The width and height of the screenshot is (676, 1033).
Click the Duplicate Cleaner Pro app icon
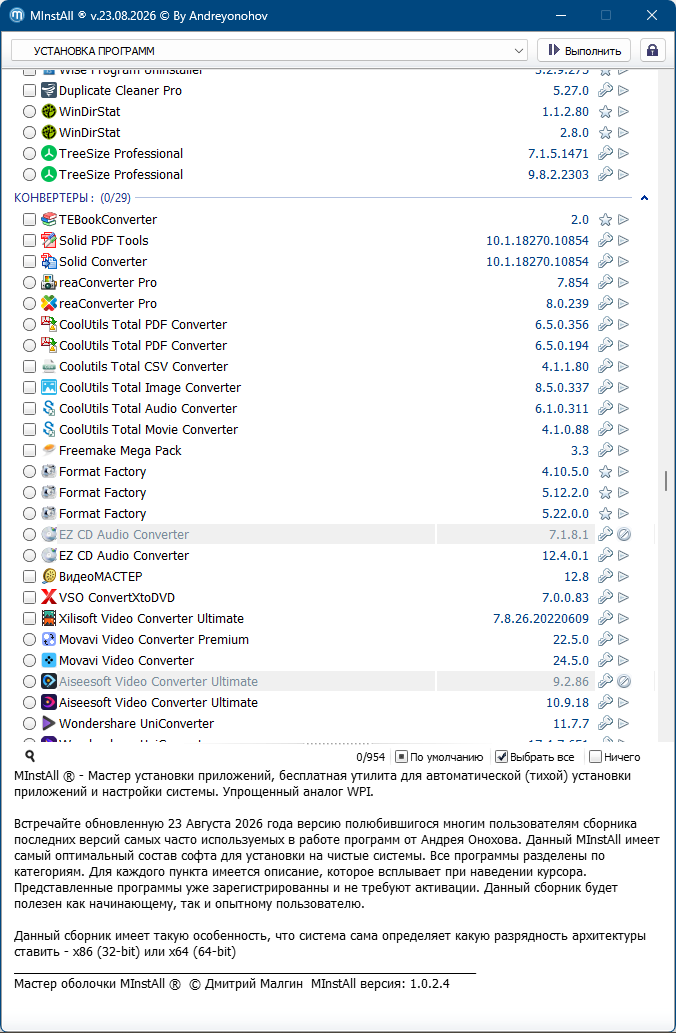[x=49, y=90]
